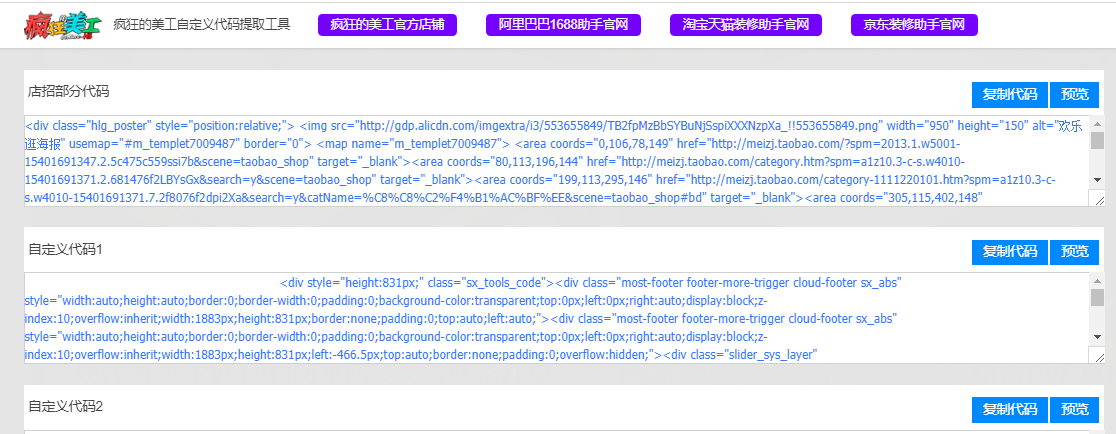Preview the 店招部分代码 section
This screenshot has height=434, width=1116.
1074,95
